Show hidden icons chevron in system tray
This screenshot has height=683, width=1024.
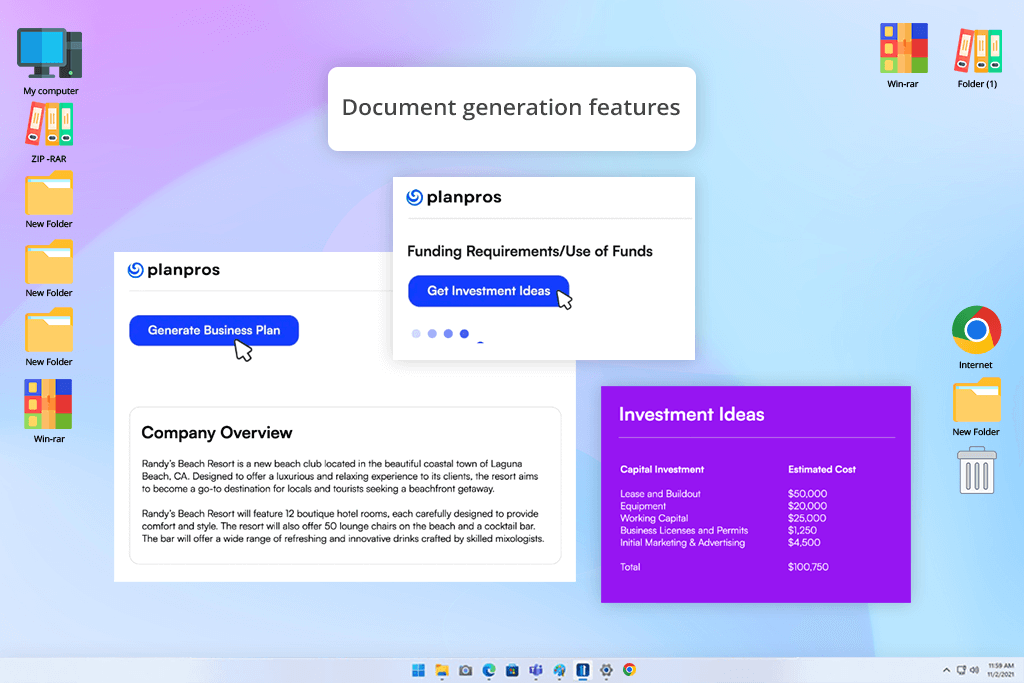(x=946, y=670)
